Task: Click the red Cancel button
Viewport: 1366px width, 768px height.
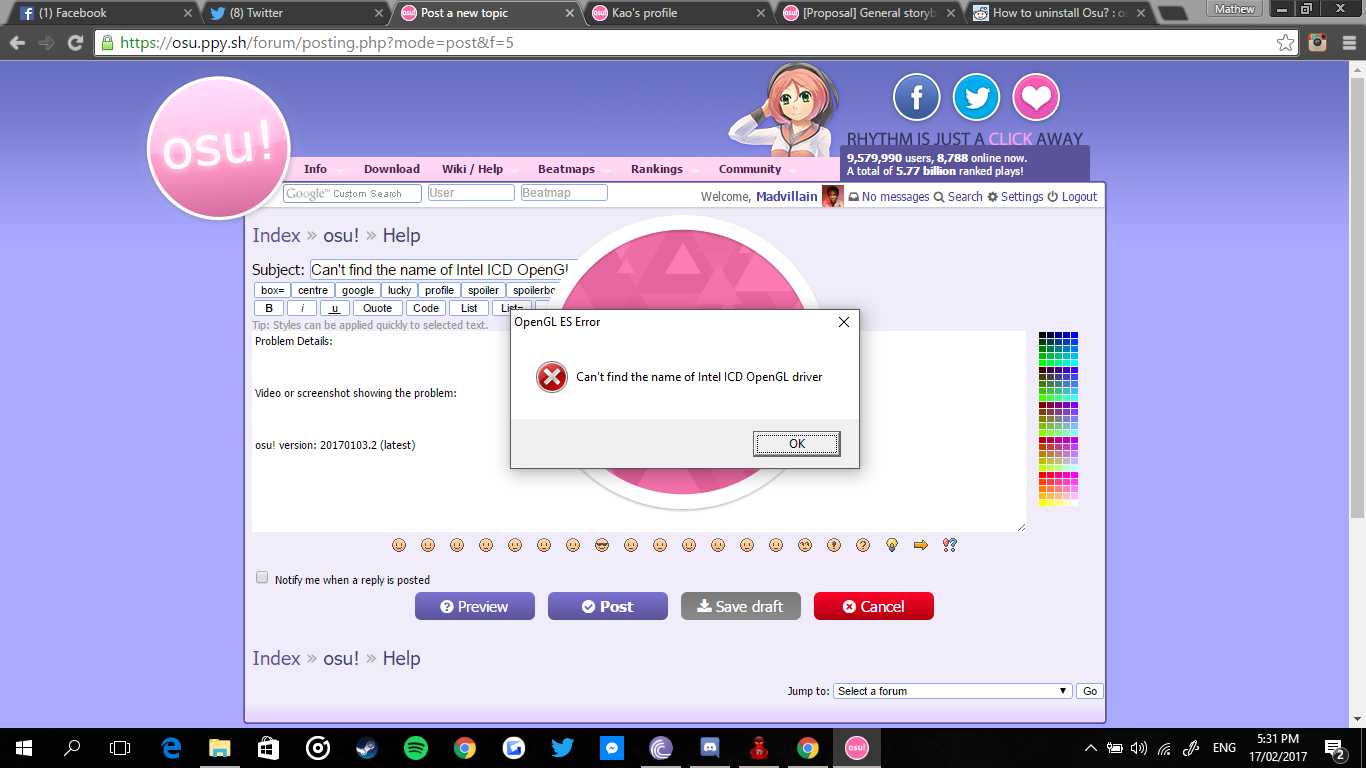Action: pyautogui.click(x=874, y=606)
